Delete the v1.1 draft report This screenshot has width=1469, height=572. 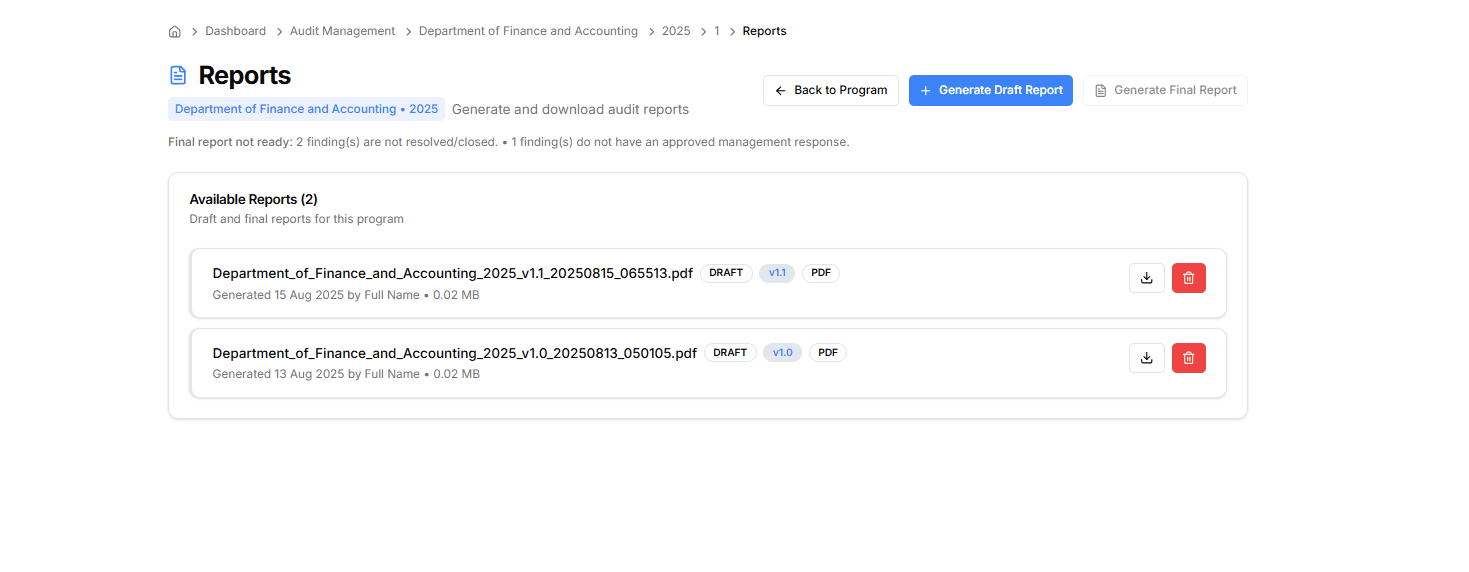pyautogui.click(x=1188, y=278)
